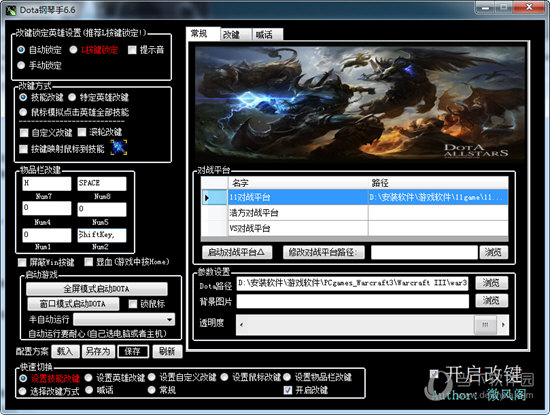Choose 鼠标模拟点击英雄全部技能 option
Viewport: 550px width, 415px height.
click(x=23, y=112)
